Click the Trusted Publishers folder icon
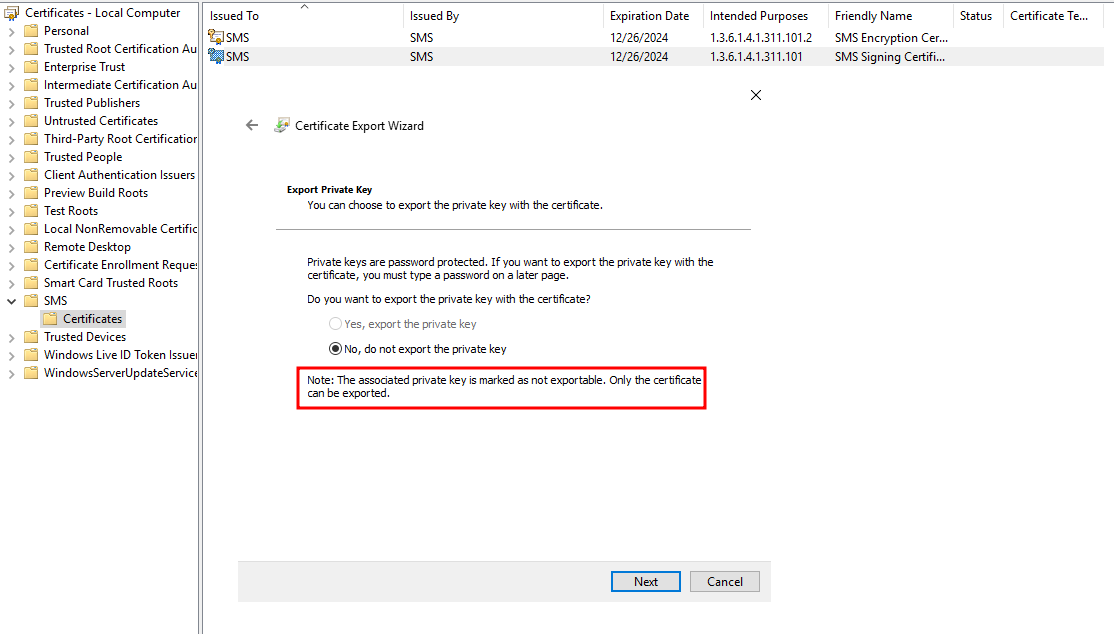 click(x=31, y=102)
